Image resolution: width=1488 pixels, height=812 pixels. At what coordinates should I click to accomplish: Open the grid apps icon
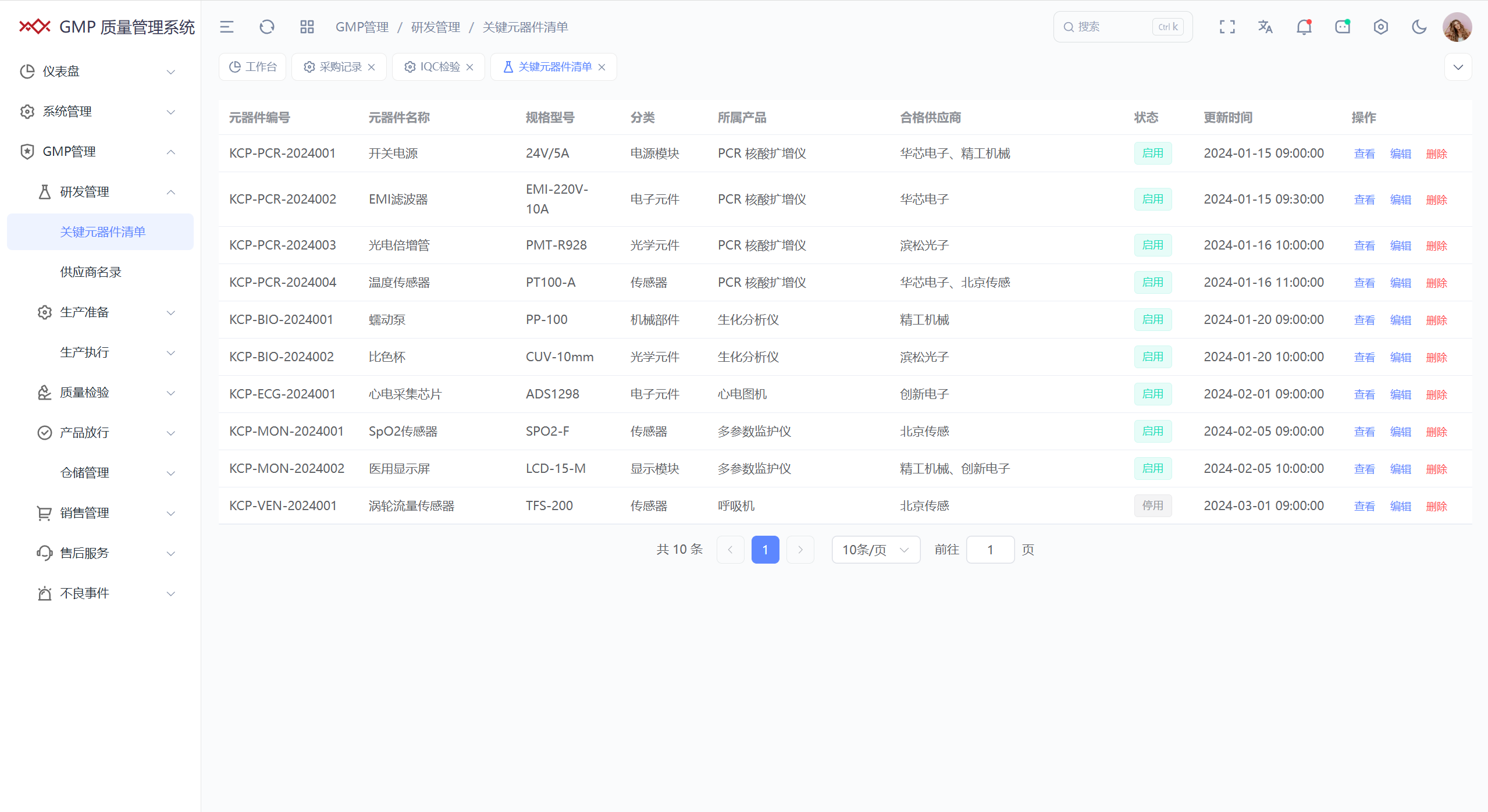coord(307,27)
